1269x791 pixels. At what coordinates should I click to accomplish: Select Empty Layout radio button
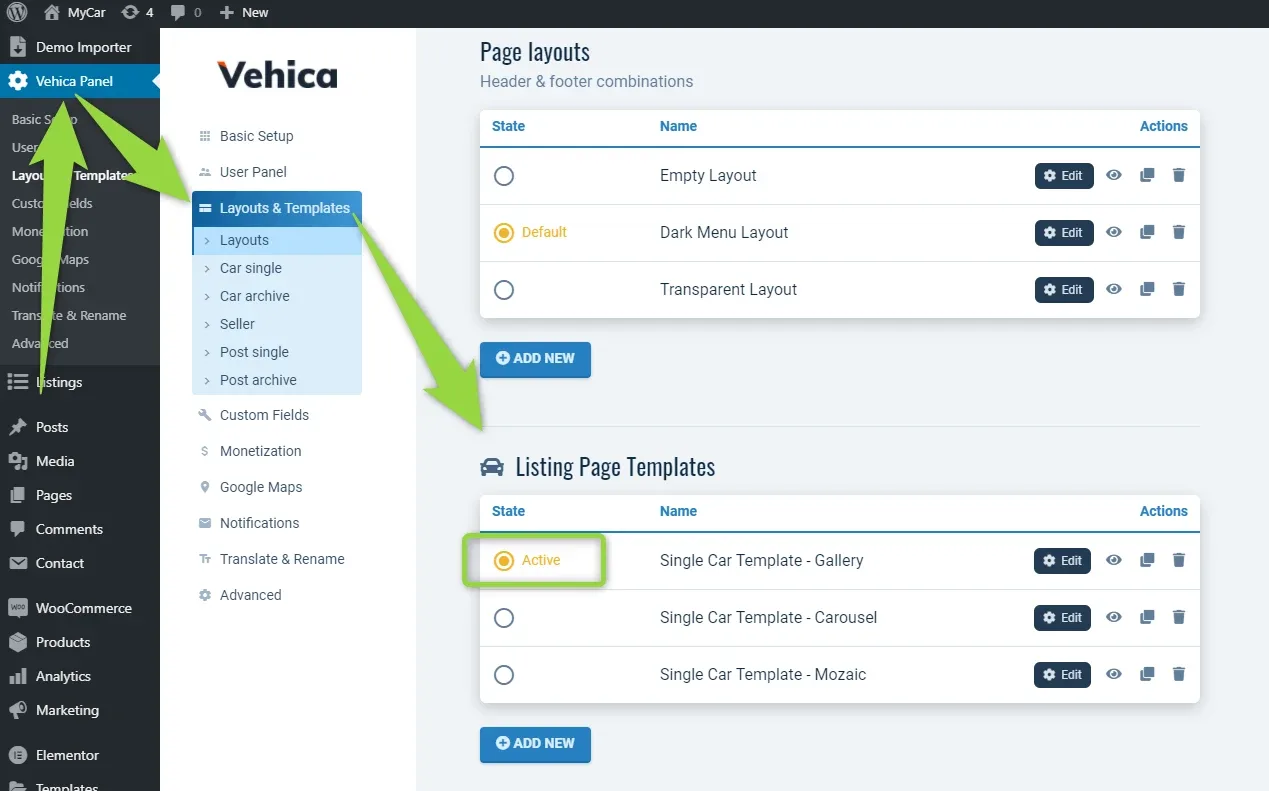tap(504, 176)
